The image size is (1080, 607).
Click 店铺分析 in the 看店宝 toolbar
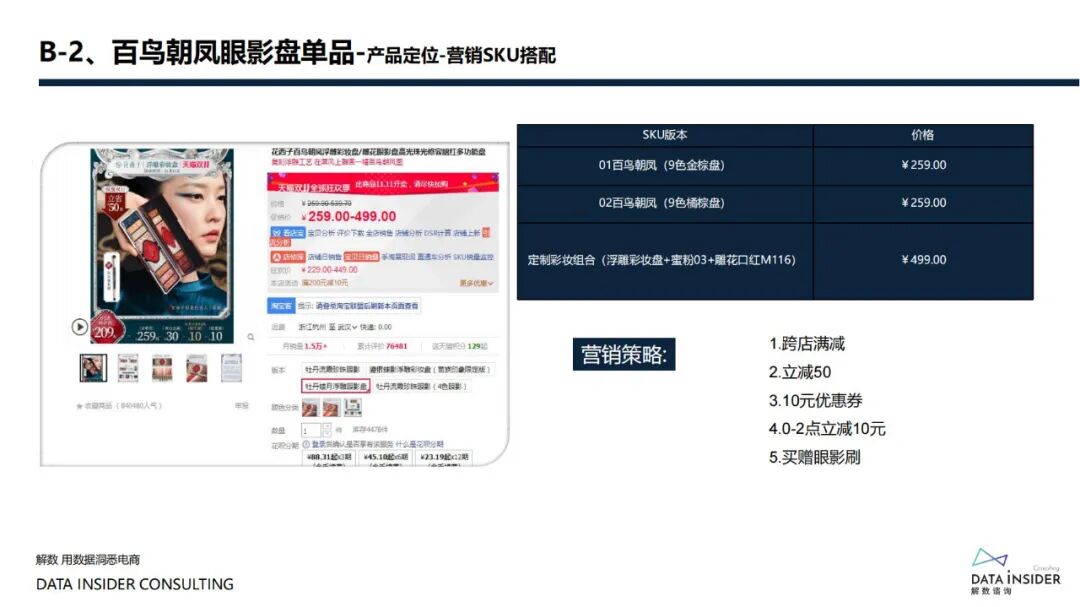click(x=412, y=233)
